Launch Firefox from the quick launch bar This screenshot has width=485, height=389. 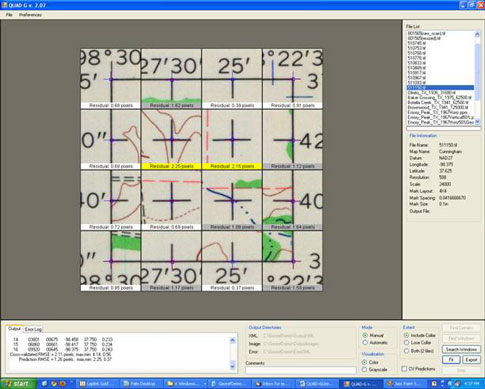[62, 384]
